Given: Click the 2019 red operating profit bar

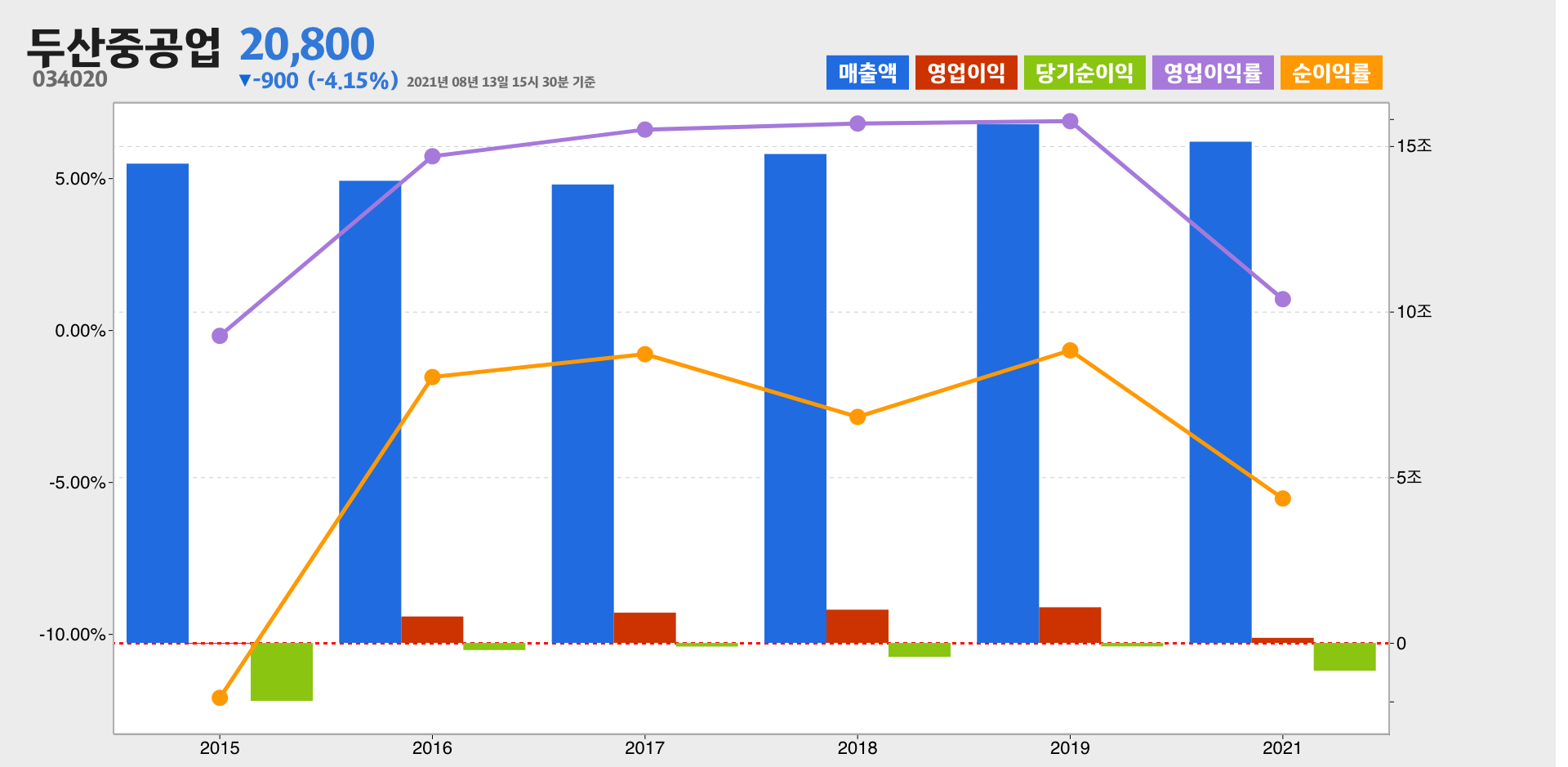Looking at the screenshot, I should (1070, 625).
